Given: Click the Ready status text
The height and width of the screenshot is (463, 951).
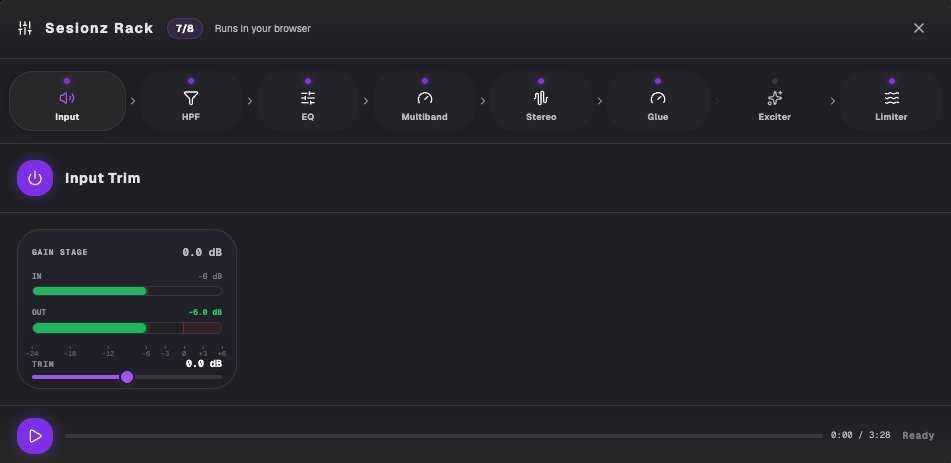Looking at the screenshot, I should [x=918, y=436].
